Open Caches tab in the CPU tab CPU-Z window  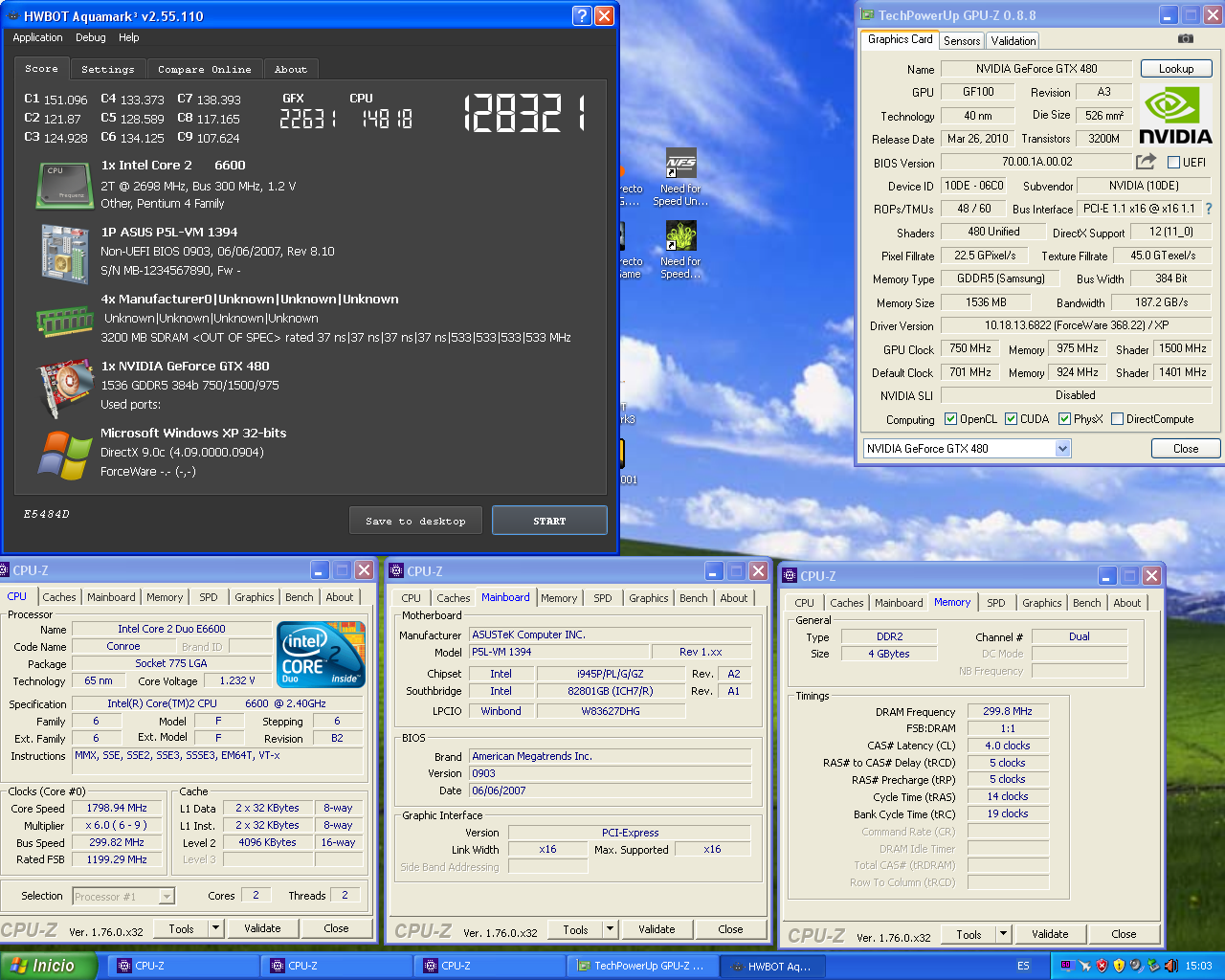pyautogui.click(x=59, y=597)
